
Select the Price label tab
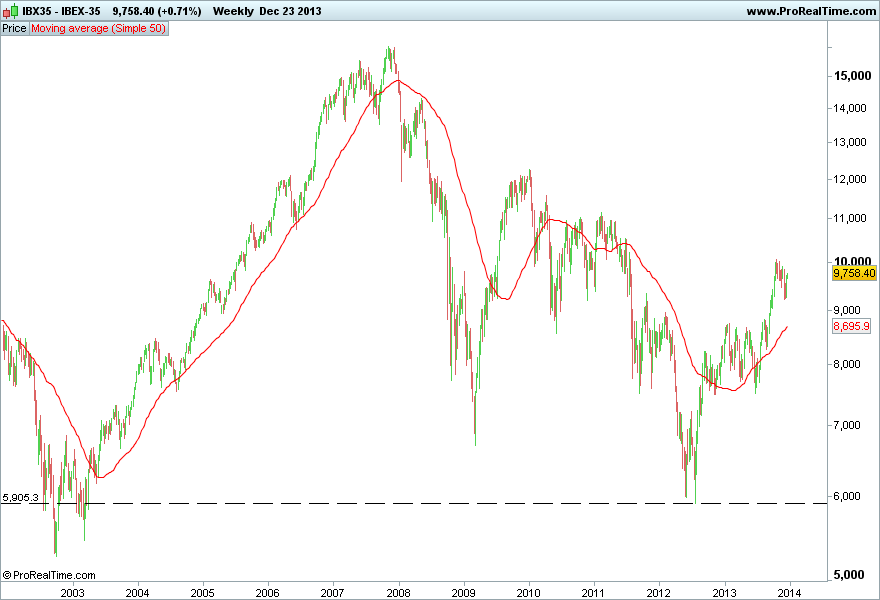pyautogui.click(x=15, y=28)
